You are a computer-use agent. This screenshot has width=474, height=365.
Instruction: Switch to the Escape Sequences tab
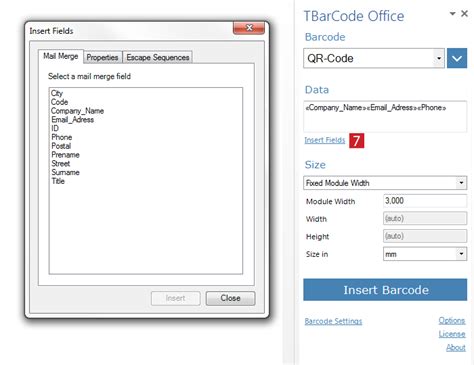click(158, 57)
